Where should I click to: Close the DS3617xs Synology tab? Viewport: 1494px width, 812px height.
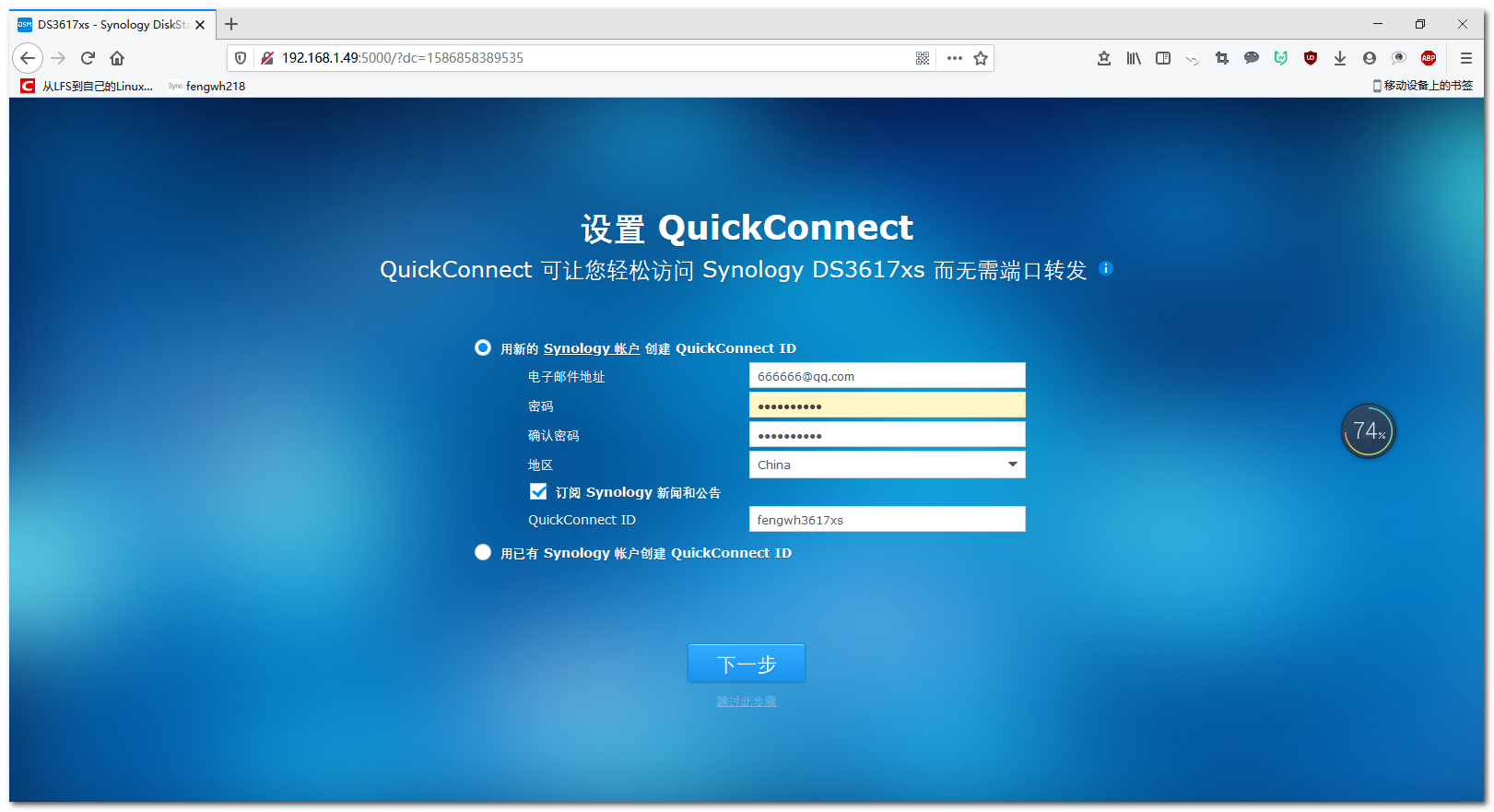[x=200, y=25]
